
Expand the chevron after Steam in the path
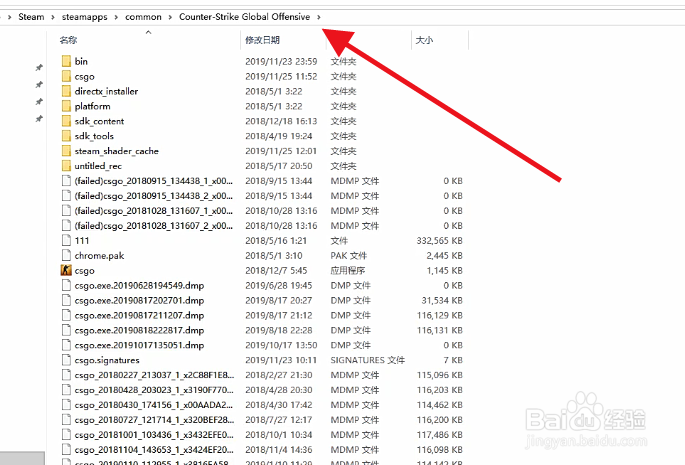(x=53, y=17)
